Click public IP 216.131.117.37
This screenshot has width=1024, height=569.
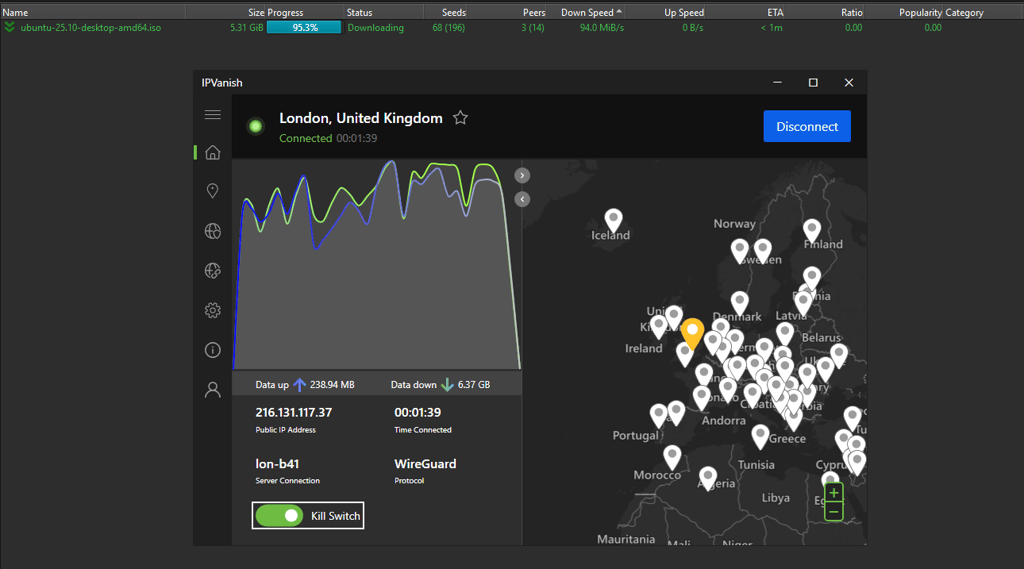[293, 412]
